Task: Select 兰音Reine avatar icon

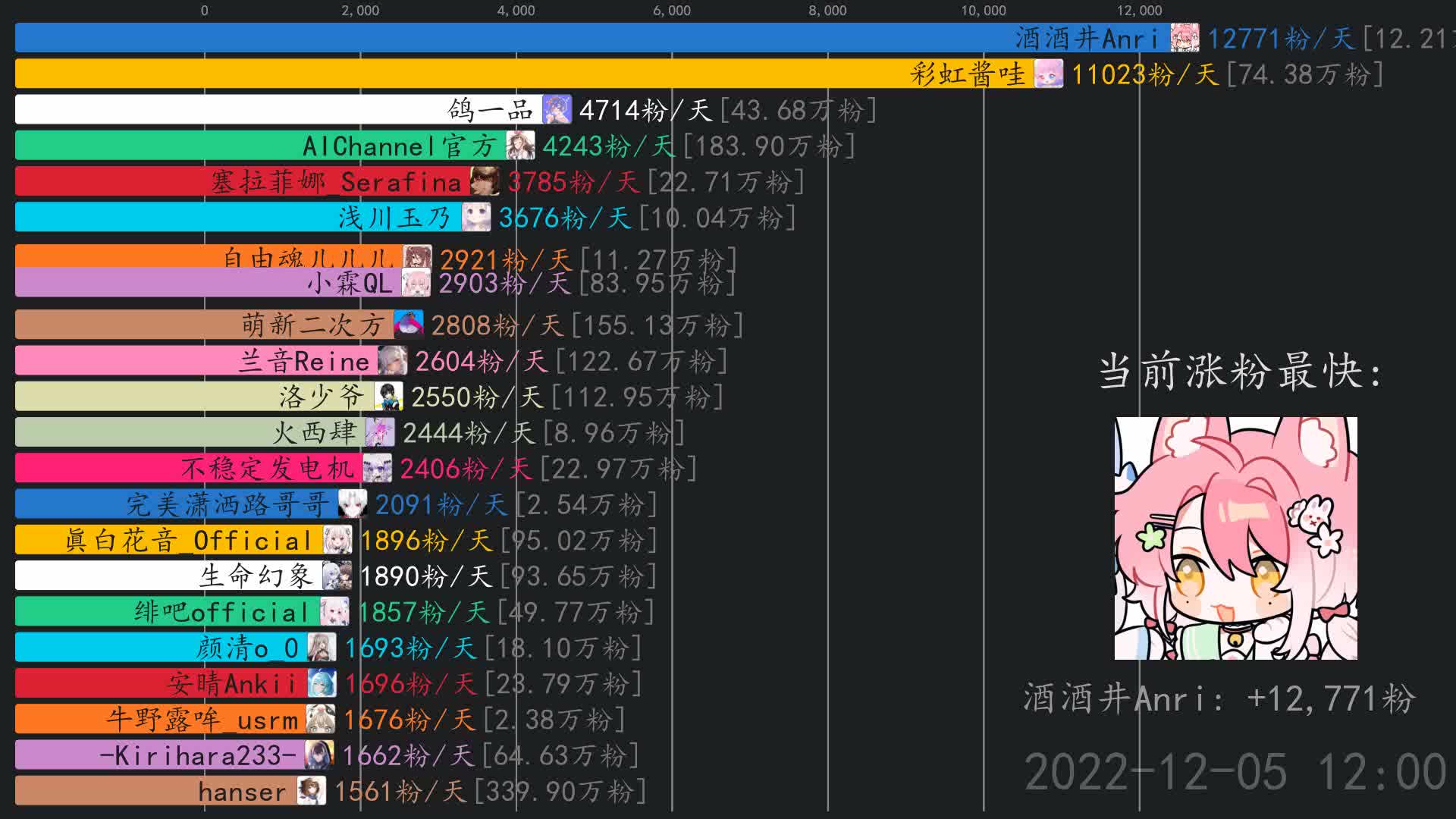Action: point(392,360)
